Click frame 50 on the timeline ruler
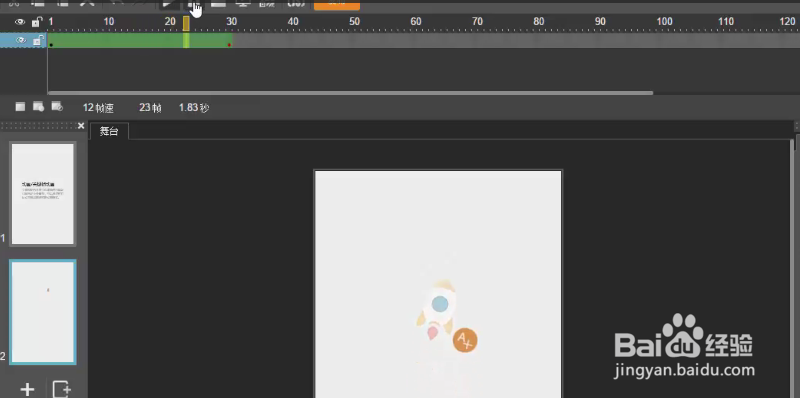This screenshot has height=398, width=800. (355, 21)
